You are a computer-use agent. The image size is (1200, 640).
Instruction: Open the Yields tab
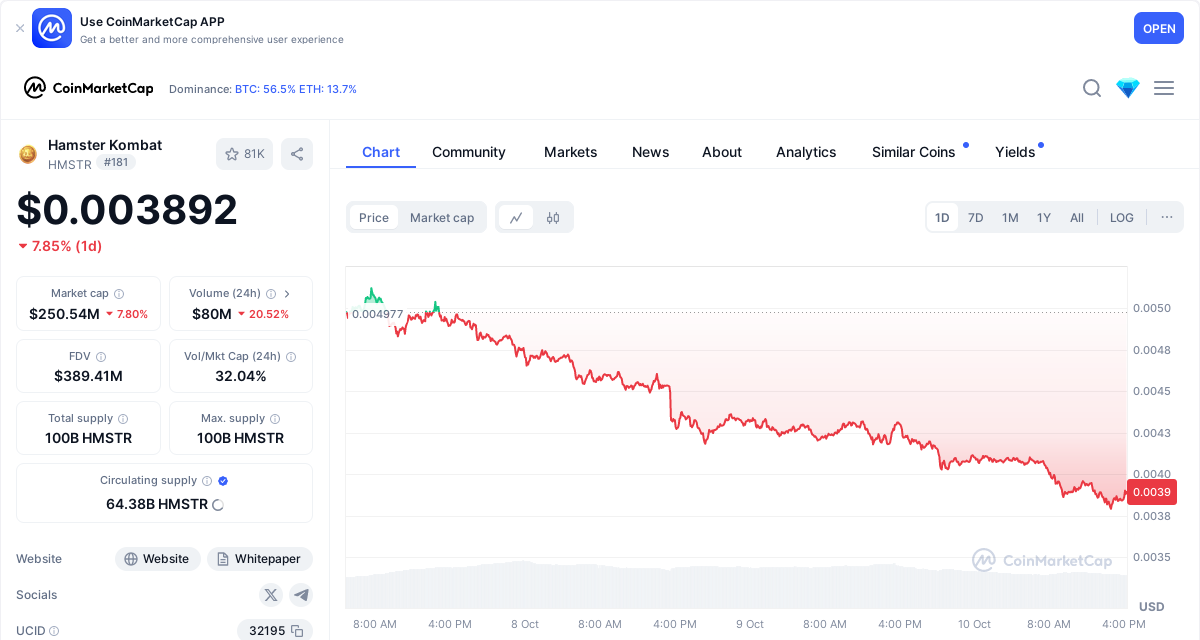[1015, 152]
